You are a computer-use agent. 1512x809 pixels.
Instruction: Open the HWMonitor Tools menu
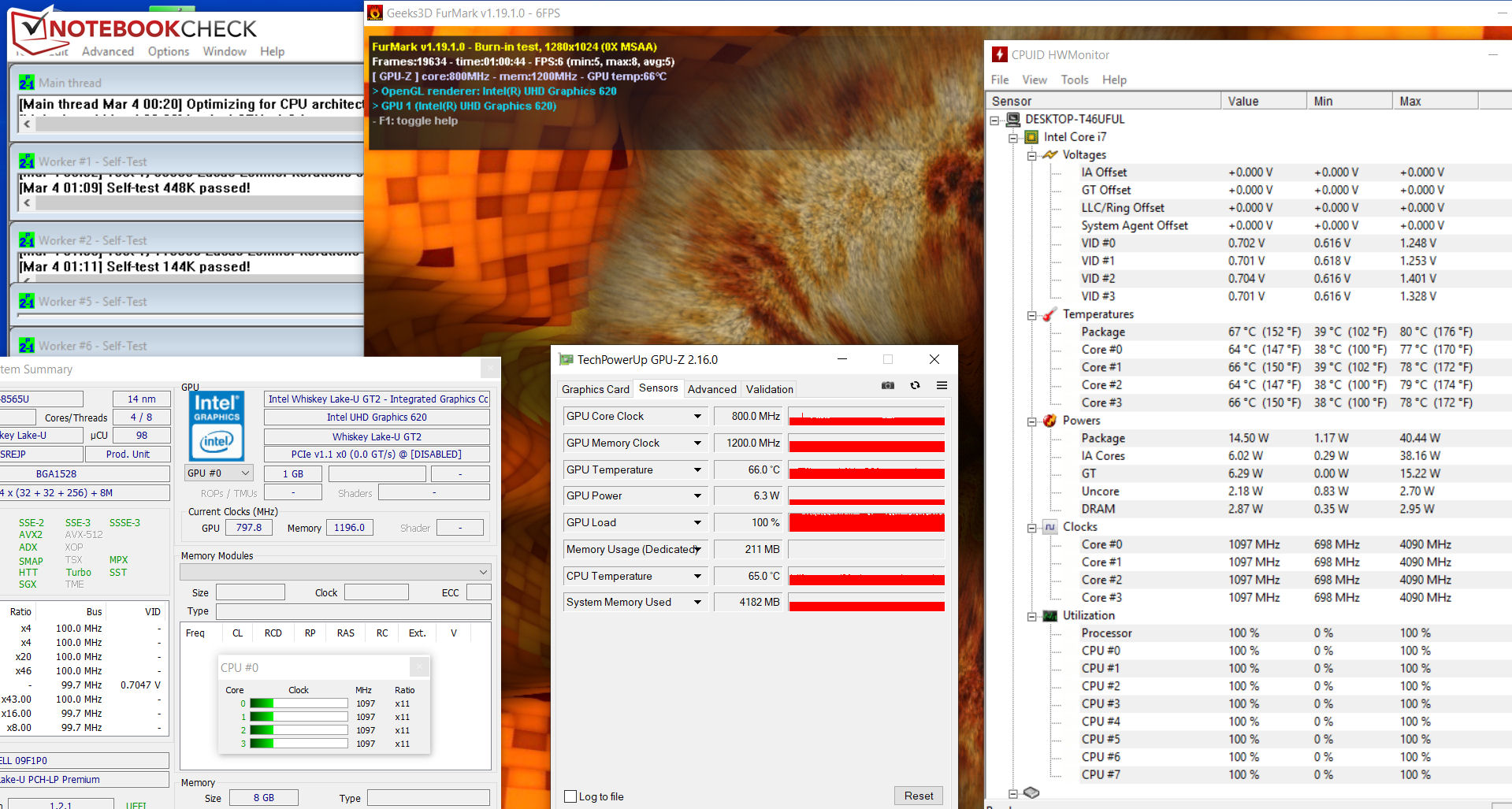tap(1074, 80)
